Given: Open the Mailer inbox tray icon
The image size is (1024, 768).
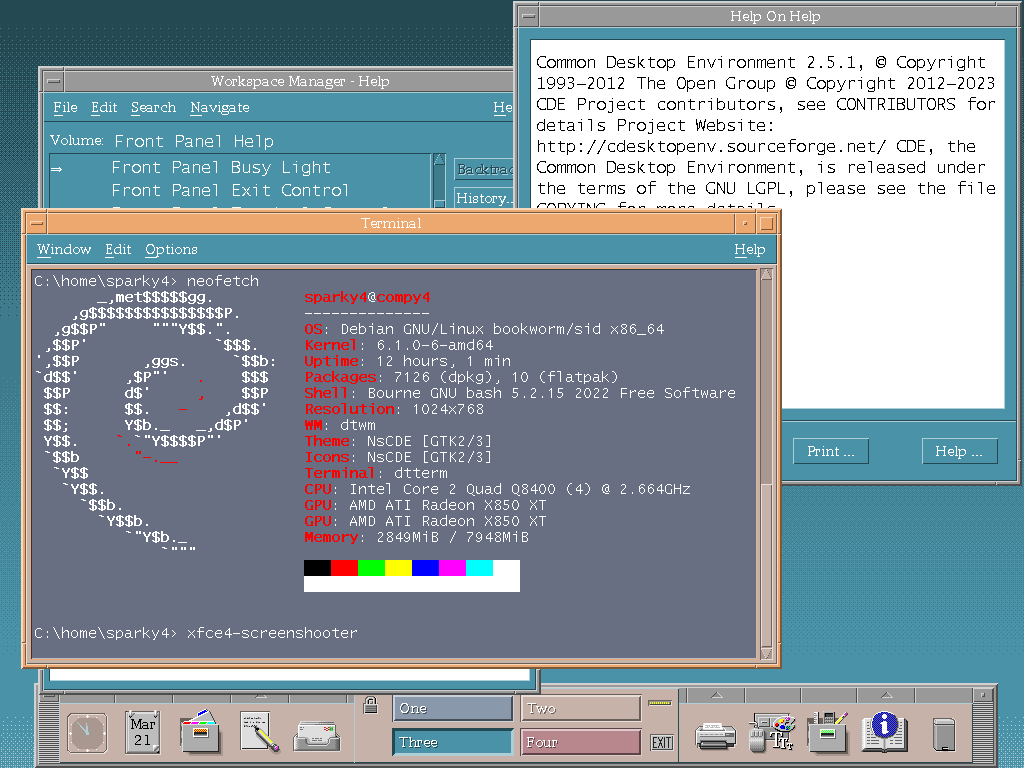Looking at the screenshot, I should point(317,734).
